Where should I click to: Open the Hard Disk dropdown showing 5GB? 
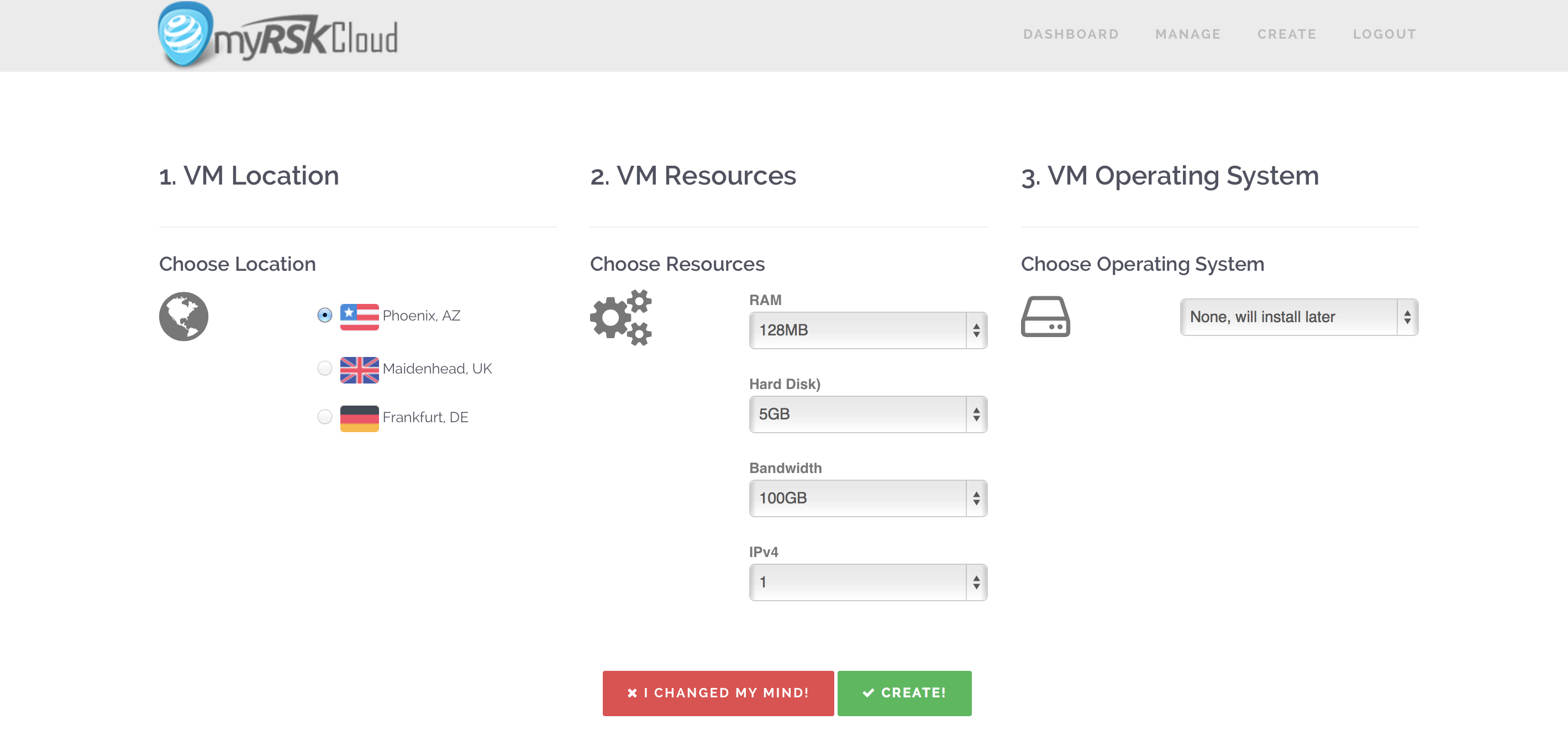(x=868, y=414)
